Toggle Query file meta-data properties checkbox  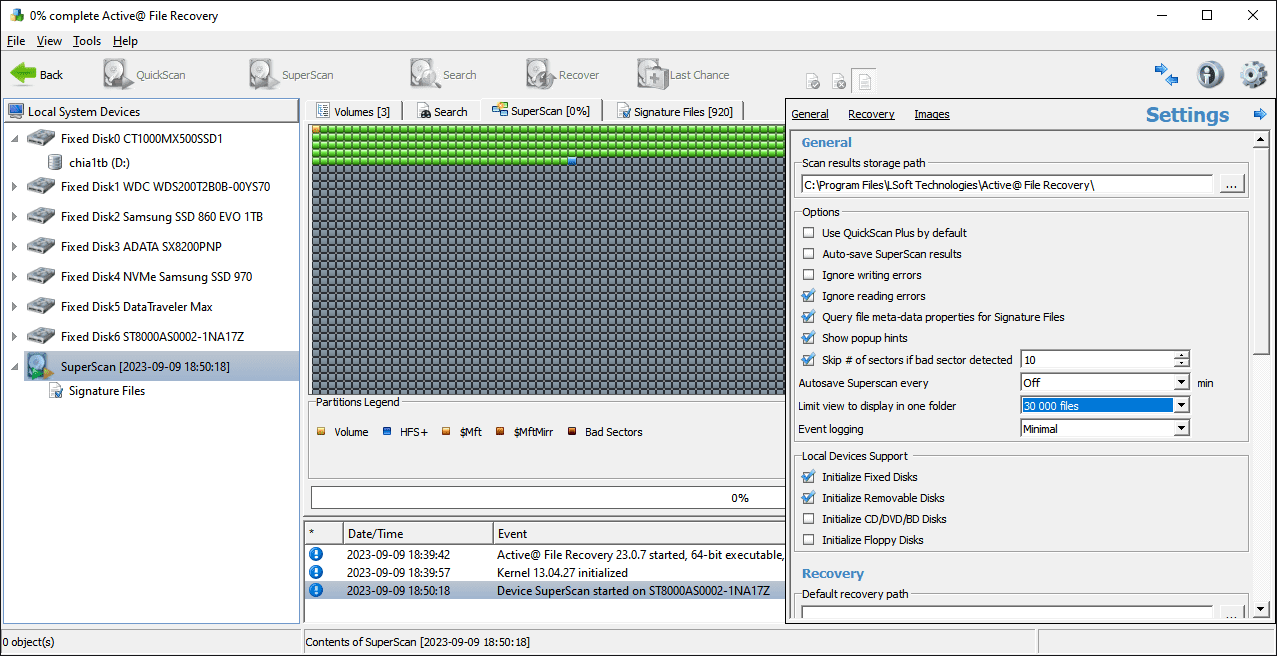point(809,317)
